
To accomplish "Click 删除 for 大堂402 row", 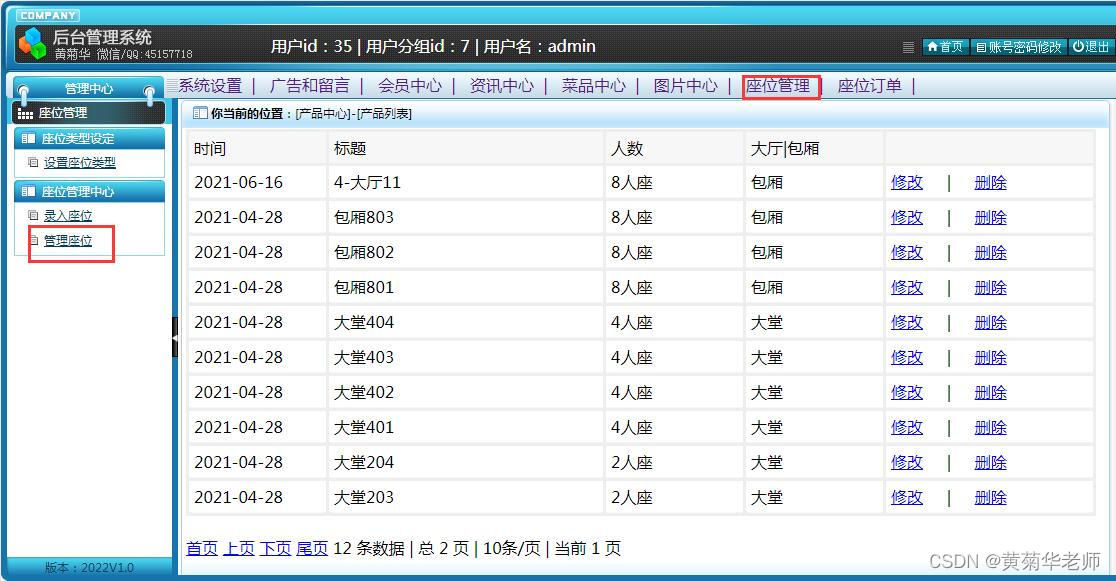I will pos(990,392).
